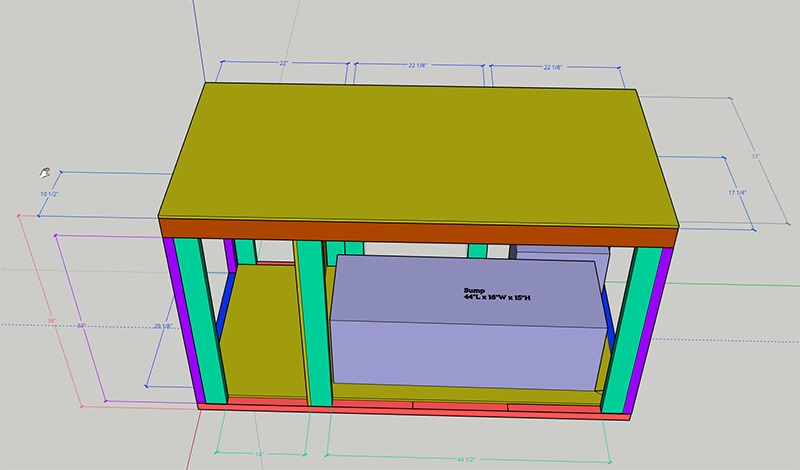Select the 22" dimension label above the top
The image size is (800, 470).
(x=284, y=63)
